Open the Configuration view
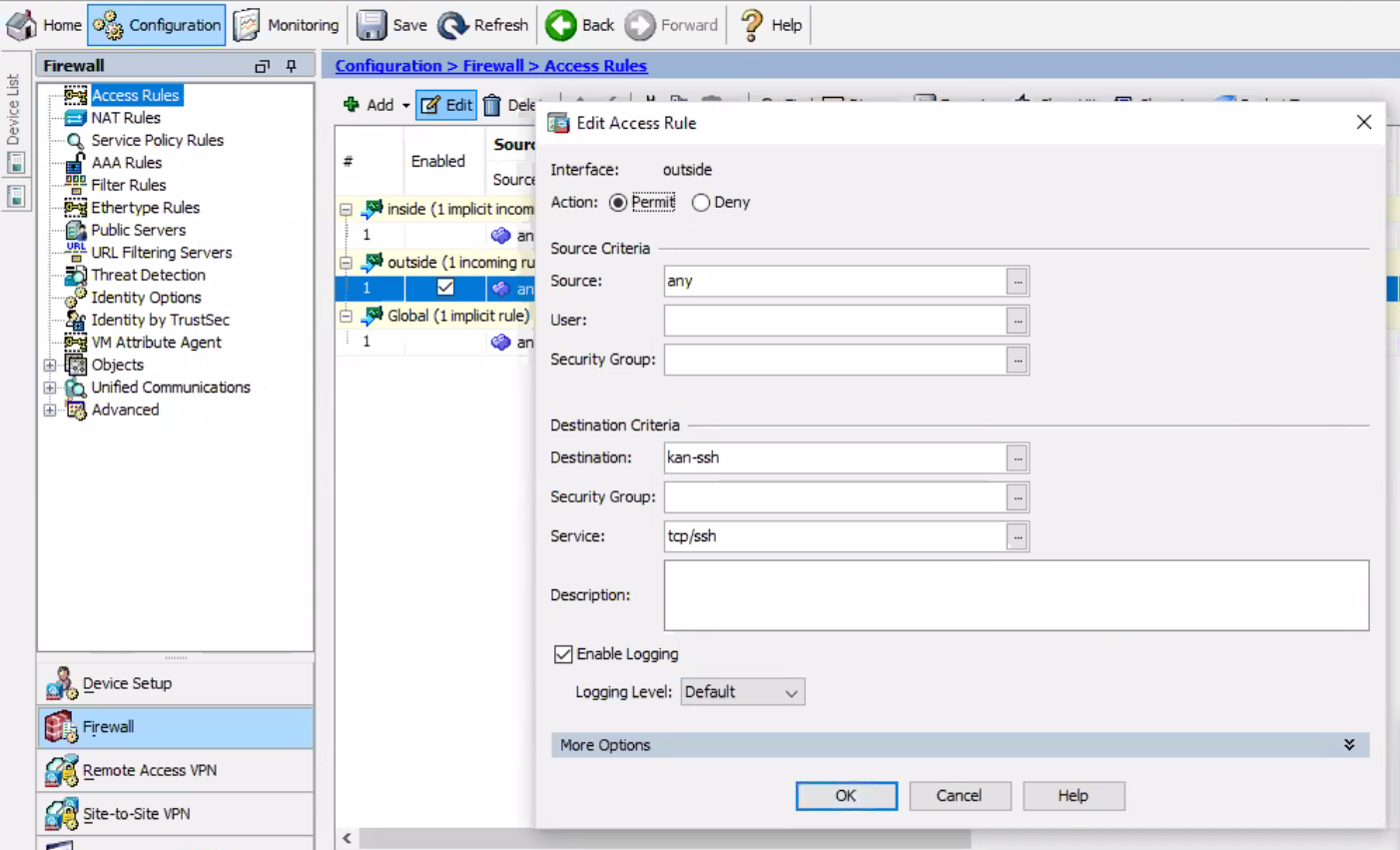This screenshot has width=1400, height=850. 157,25
